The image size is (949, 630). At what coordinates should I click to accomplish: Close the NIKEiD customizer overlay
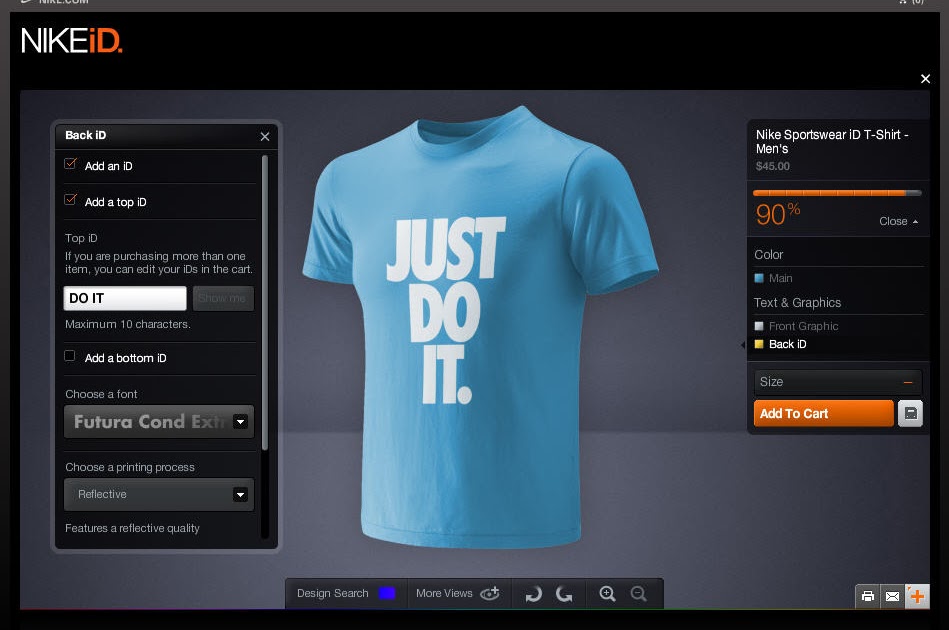pyautogui.click(x=925, y=79)
